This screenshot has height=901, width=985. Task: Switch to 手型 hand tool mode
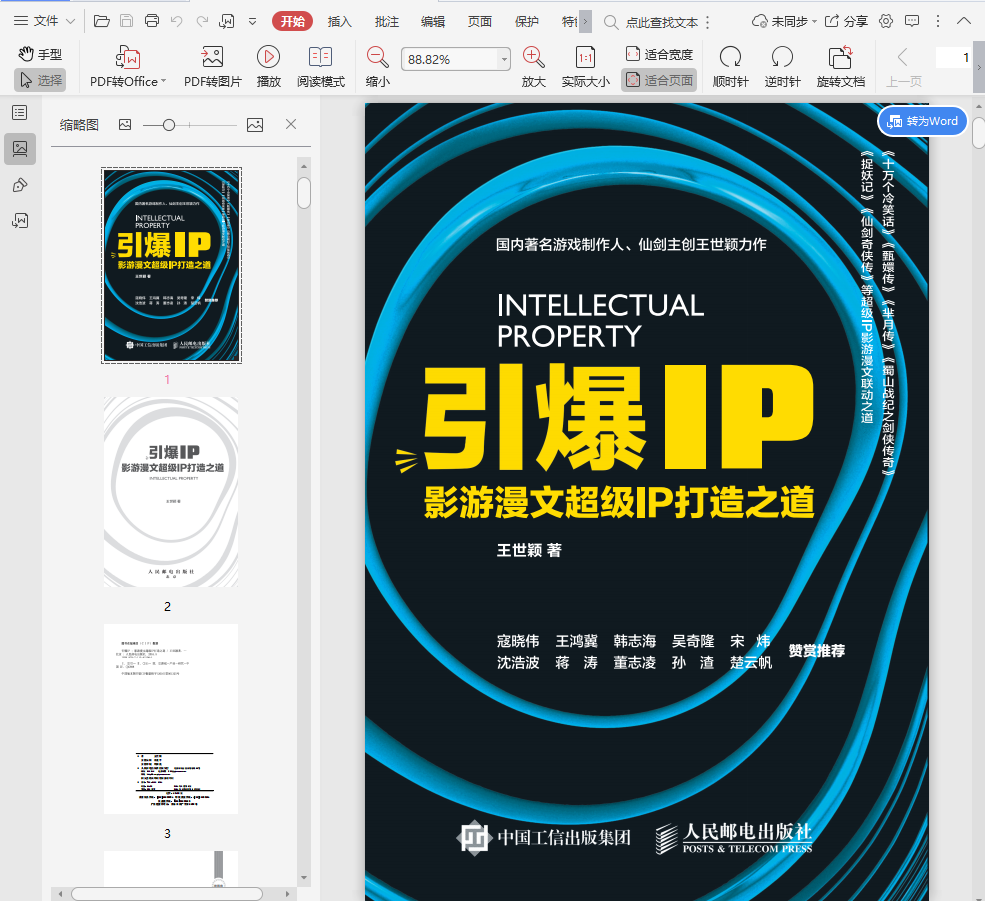(40, 55)
